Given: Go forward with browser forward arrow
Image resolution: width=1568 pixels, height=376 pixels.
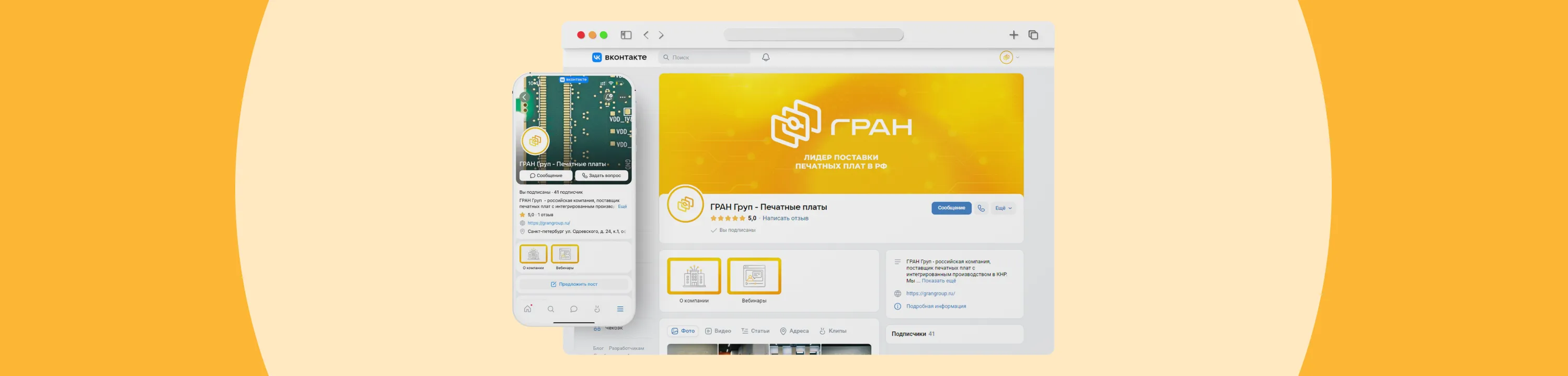Looking at the screenshot, I should point(662,36).
